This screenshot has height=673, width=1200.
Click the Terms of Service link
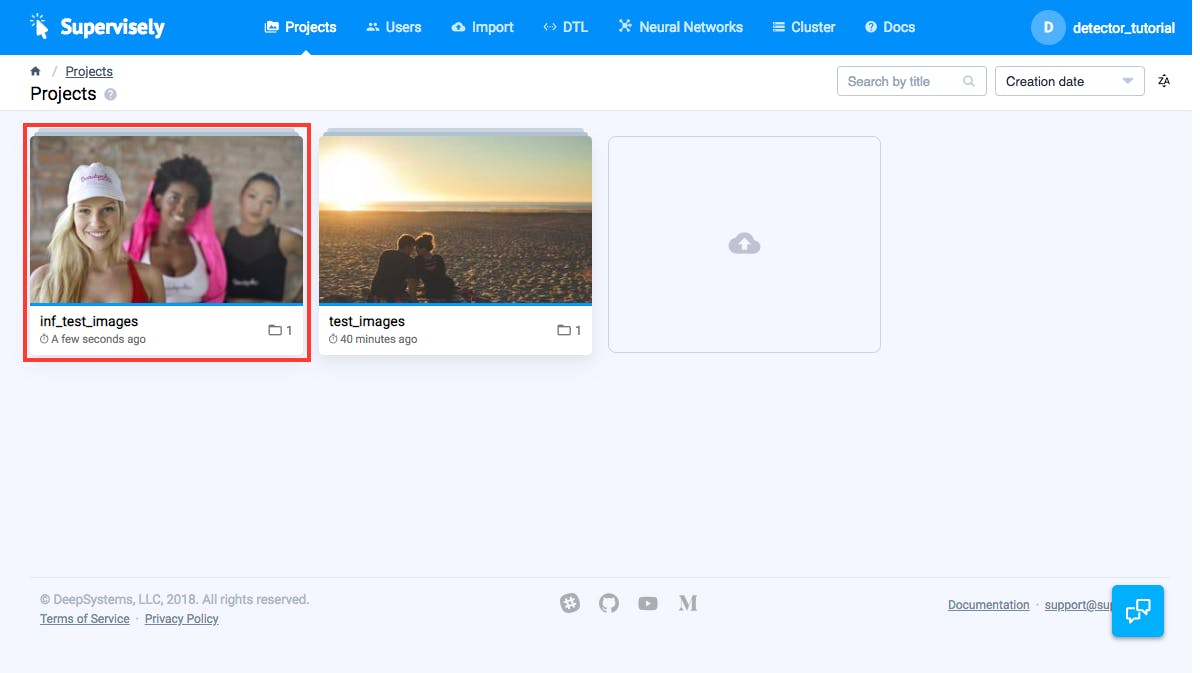coord(85,619)
